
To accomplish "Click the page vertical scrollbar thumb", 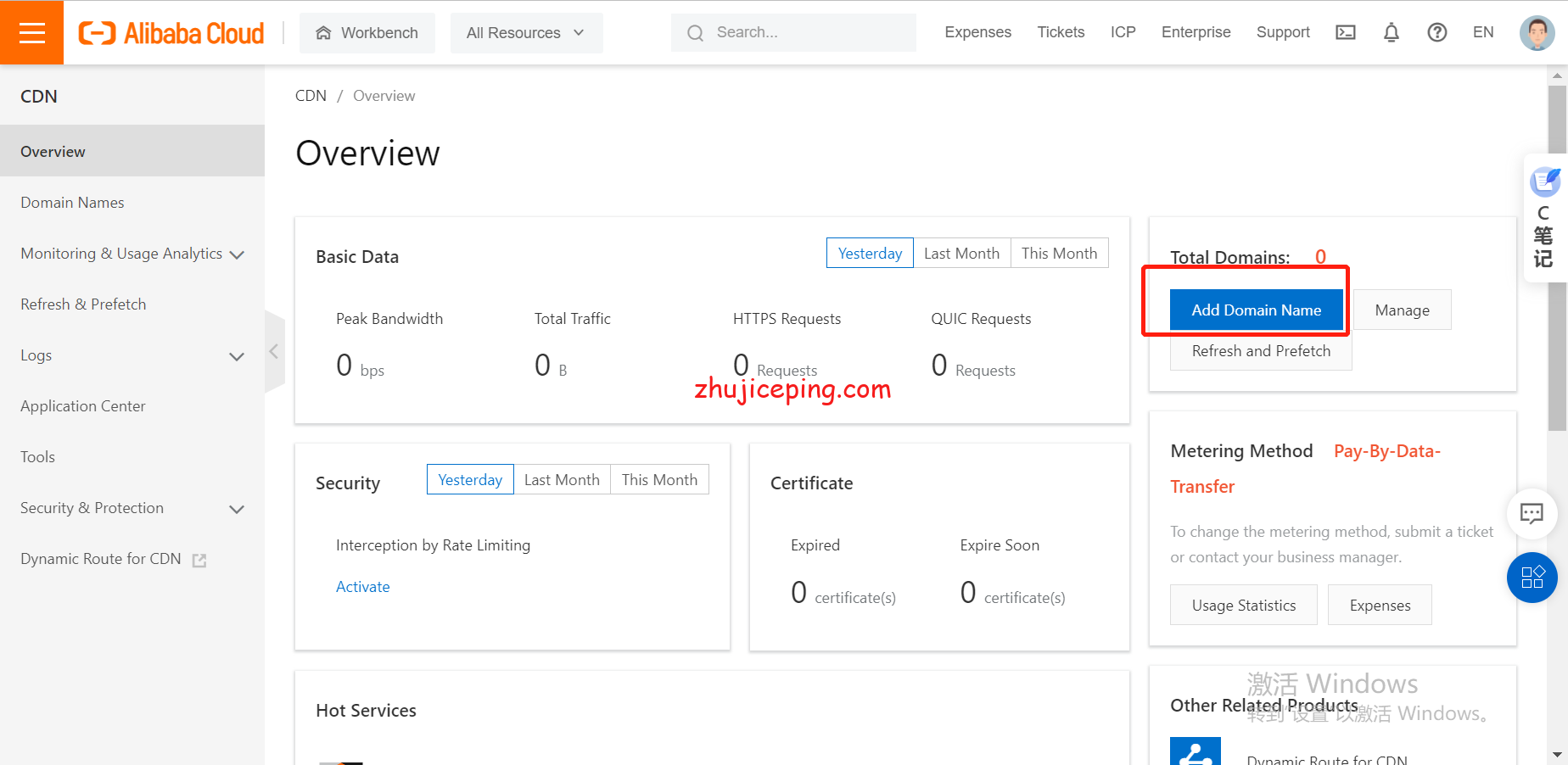I will coord(1557,259).
